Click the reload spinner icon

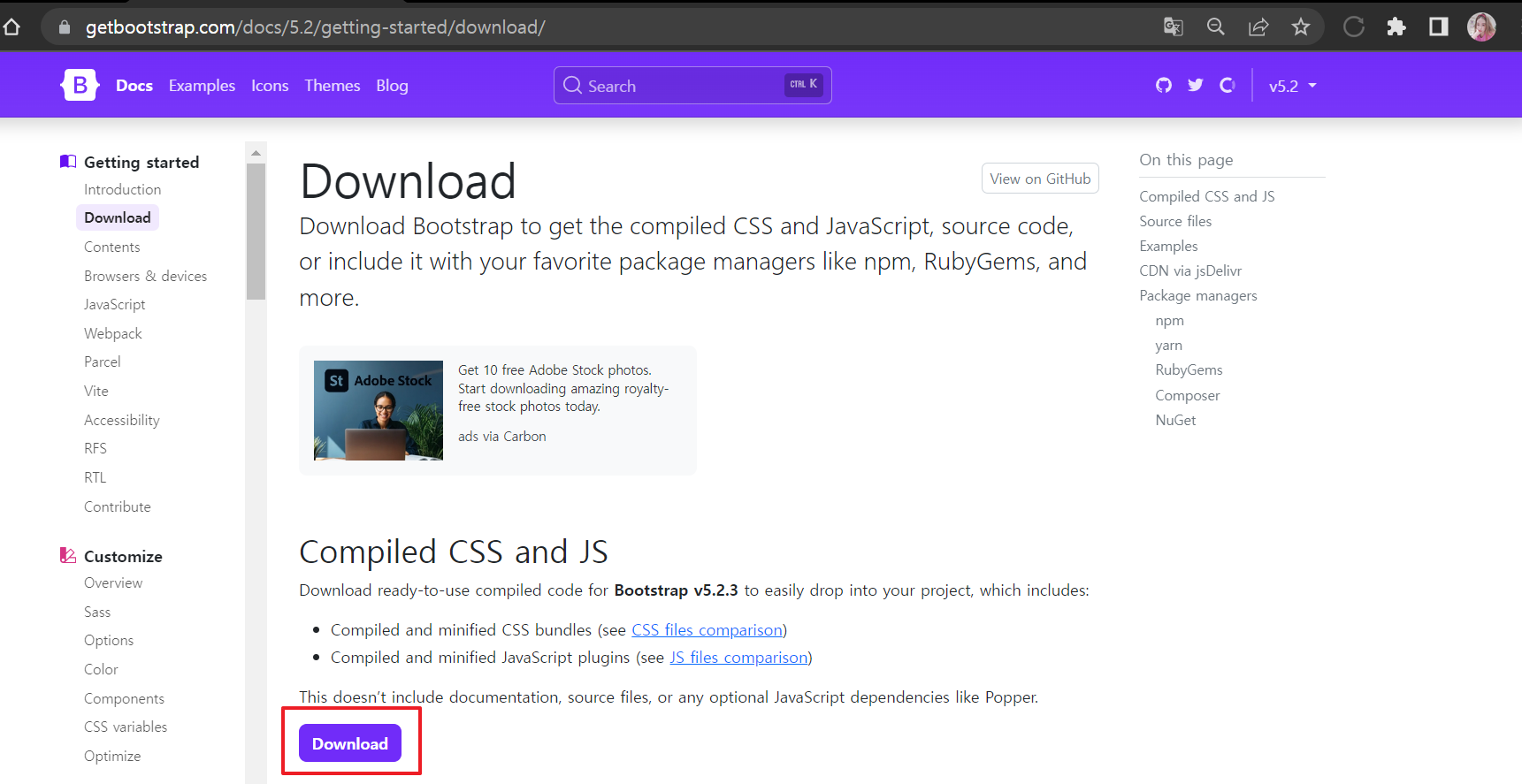tap(1354, 27)
